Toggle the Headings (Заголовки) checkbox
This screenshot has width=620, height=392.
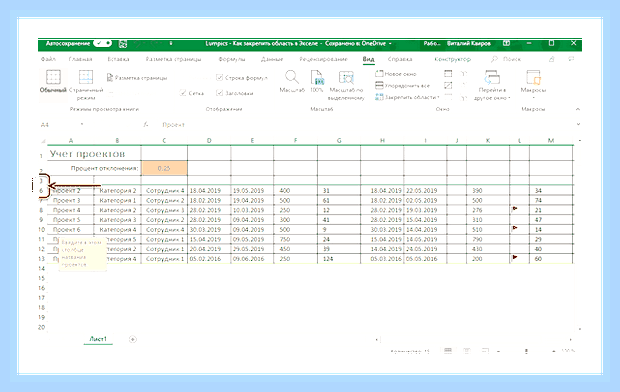219,93
